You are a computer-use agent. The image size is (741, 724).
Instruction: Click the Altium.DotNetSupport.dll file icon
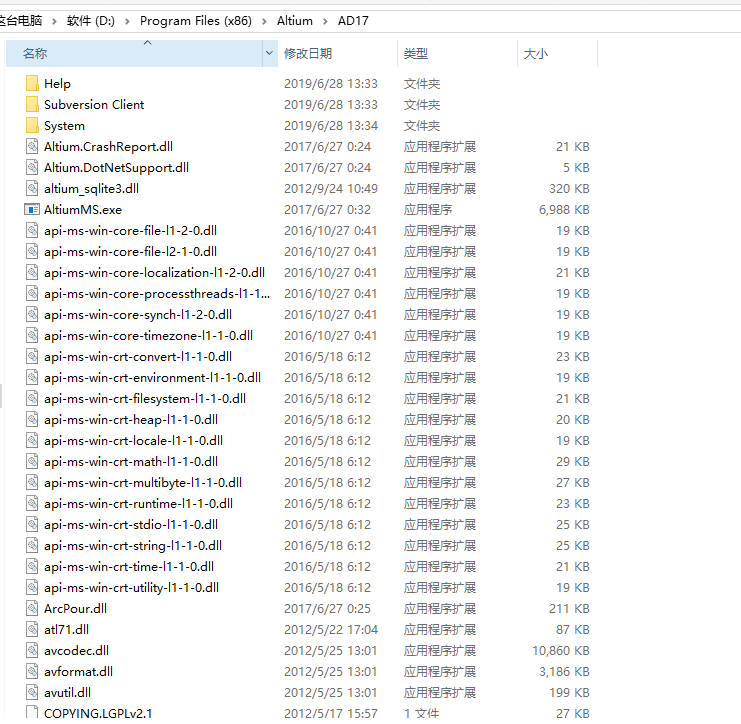coord(32,167)
